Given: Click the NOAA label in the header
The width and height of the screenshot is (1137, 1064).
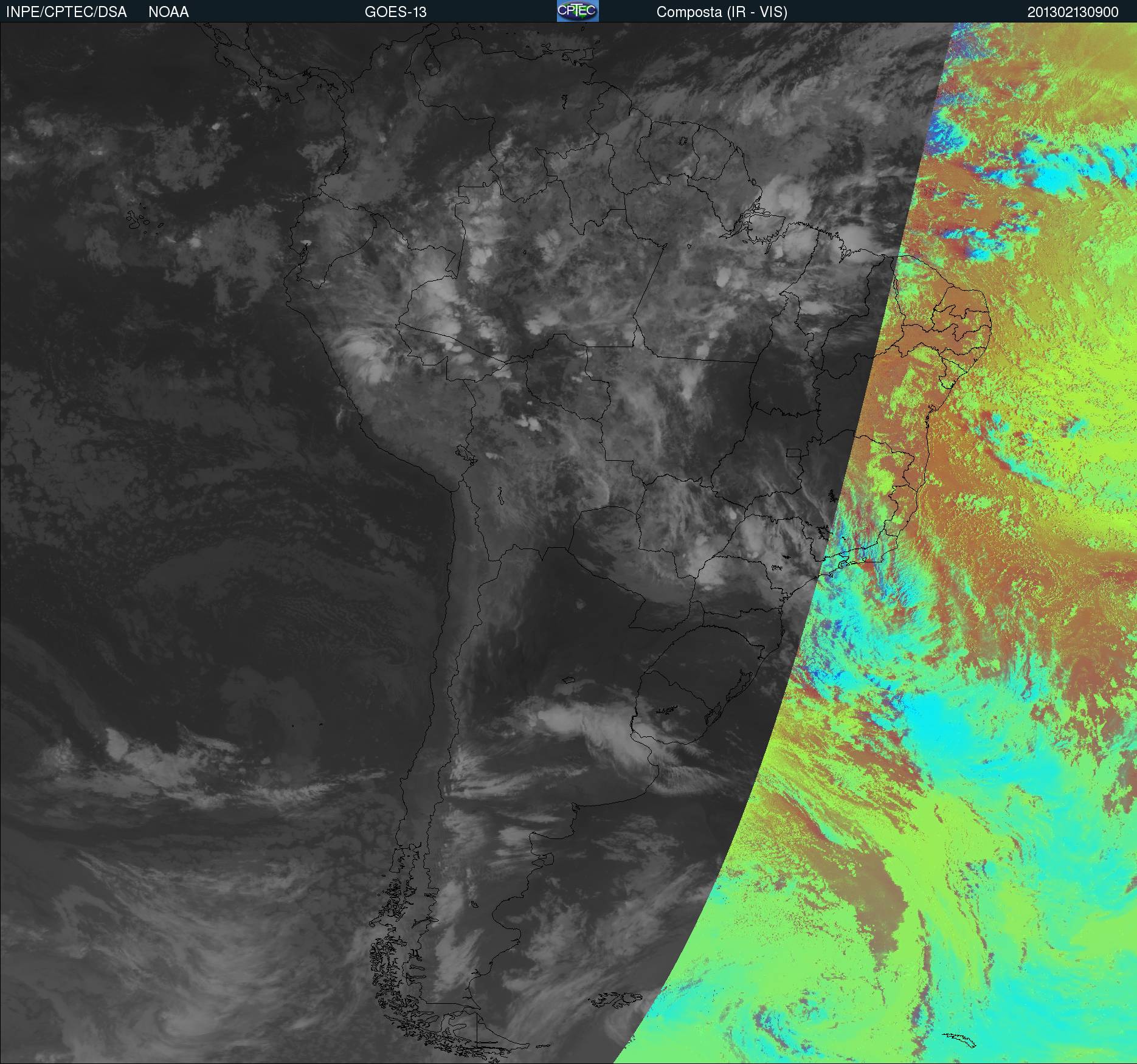Looking at the screenshot, I should [x=168, y=12].
